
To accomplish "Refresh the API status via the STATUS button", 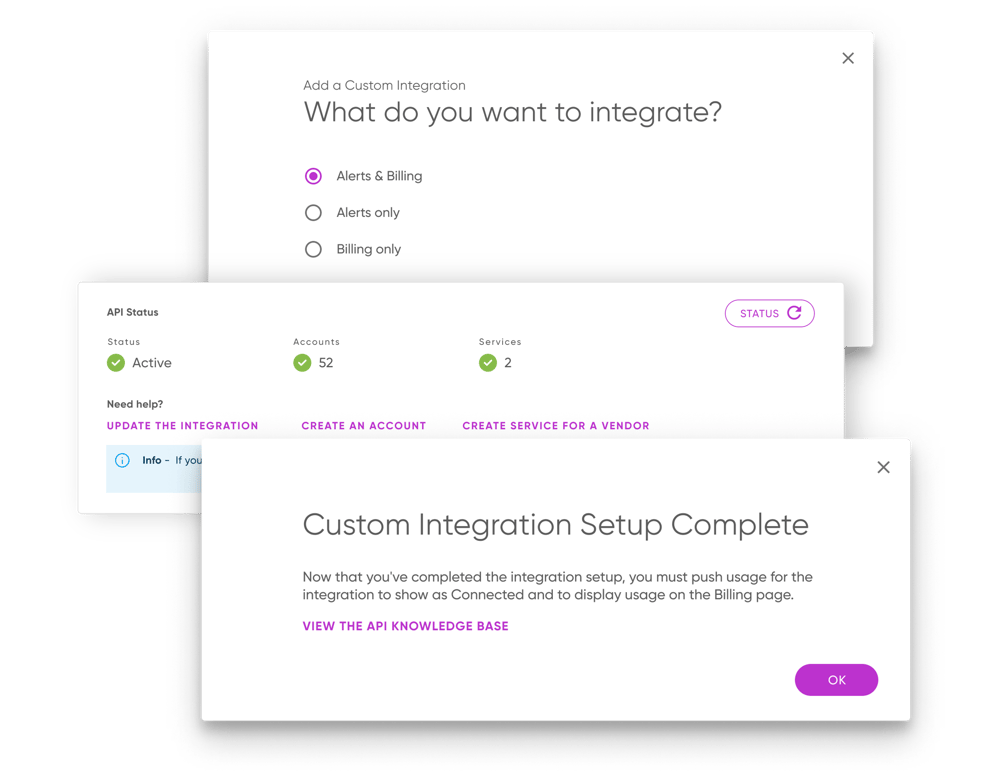I will click(769, 313).
